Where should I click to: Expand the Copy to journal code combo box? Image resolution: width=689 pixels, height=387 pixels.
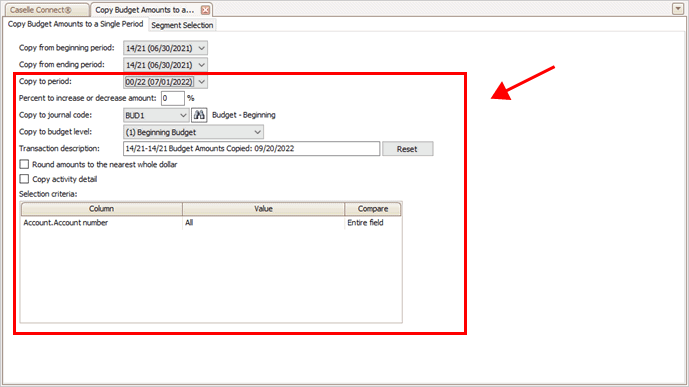(x=156, y=115)
